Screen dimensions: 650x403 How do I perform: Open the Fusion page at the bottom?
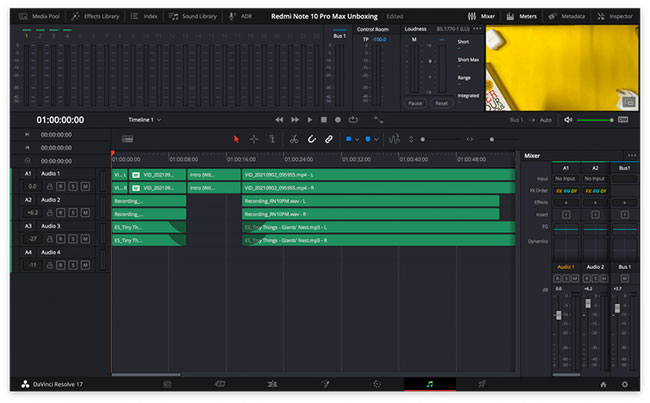pos(325,384)
